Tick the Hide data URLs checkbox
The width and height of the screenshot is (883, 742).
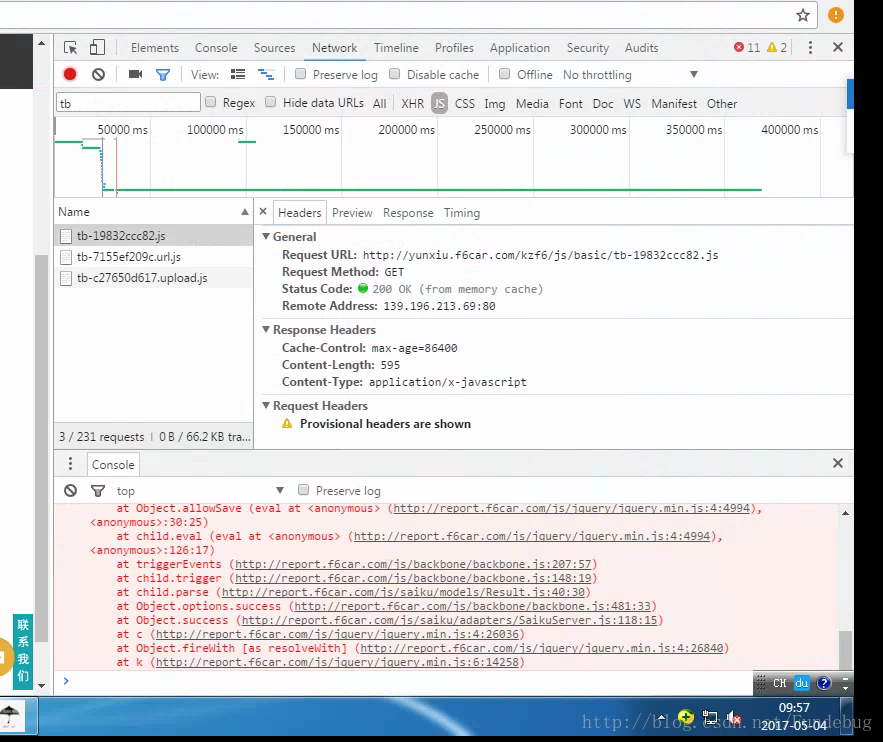[x=271, y=102]
